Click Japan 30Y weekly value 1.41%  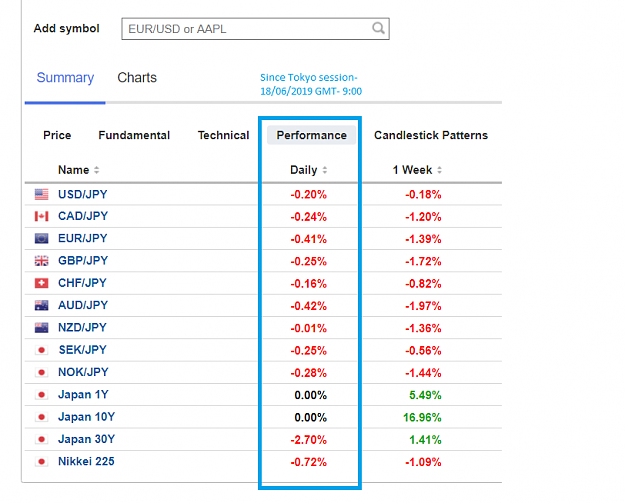pyautogui.click(x=425, y=440)
